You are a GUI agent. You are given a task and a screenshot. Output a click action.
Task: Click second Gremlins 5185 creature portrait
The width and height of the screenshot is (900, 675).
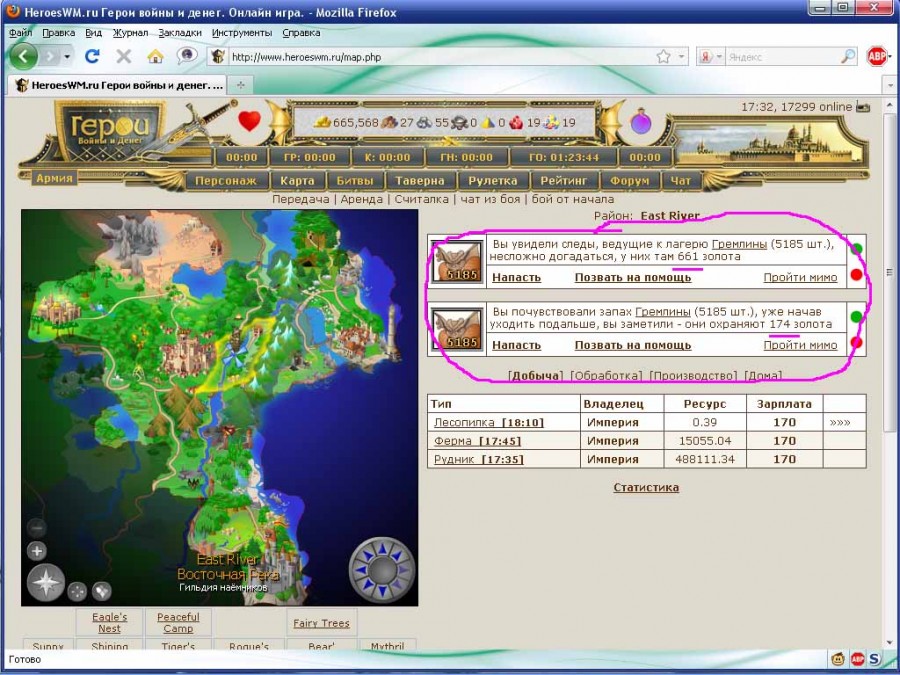click(457, 329)
